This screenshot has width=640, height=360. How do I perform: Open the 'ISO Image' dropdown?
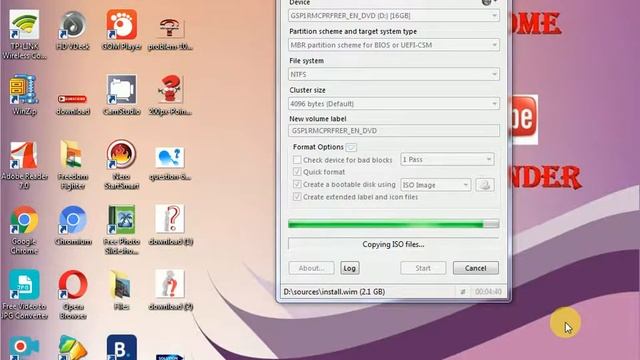tap(436, 185)
